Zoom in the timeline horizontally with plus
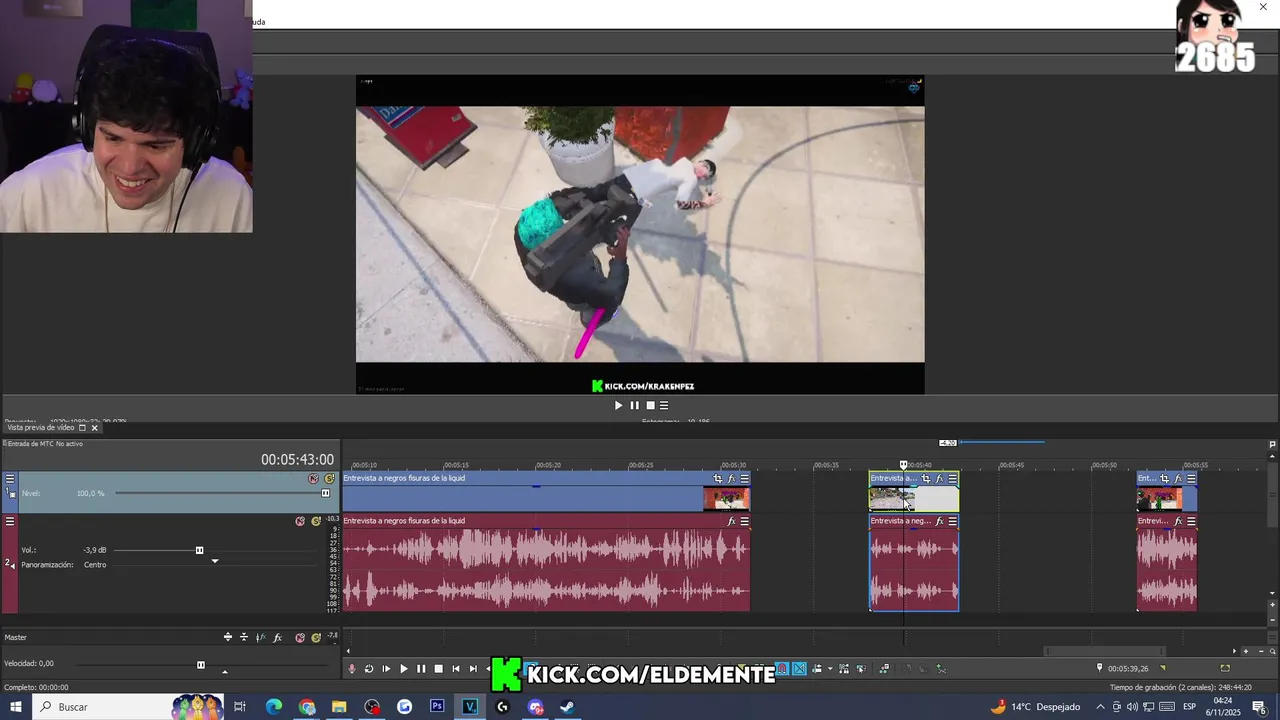 1245,651
